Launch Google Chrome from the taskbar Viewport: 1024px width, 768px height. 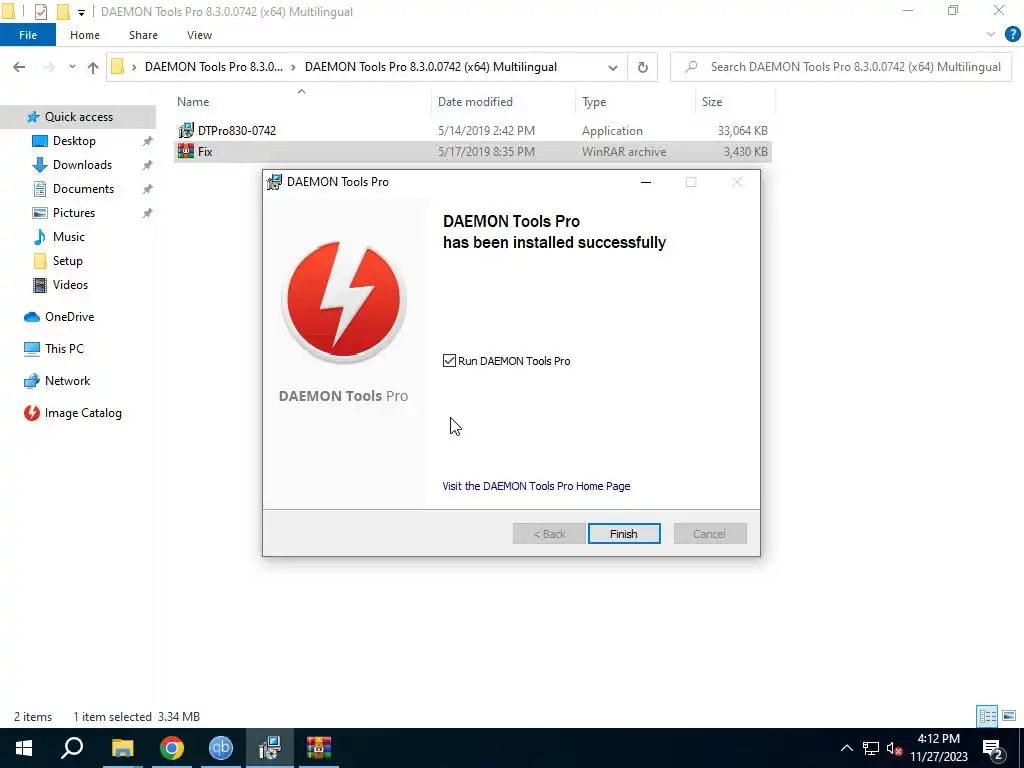click(172, 748)
